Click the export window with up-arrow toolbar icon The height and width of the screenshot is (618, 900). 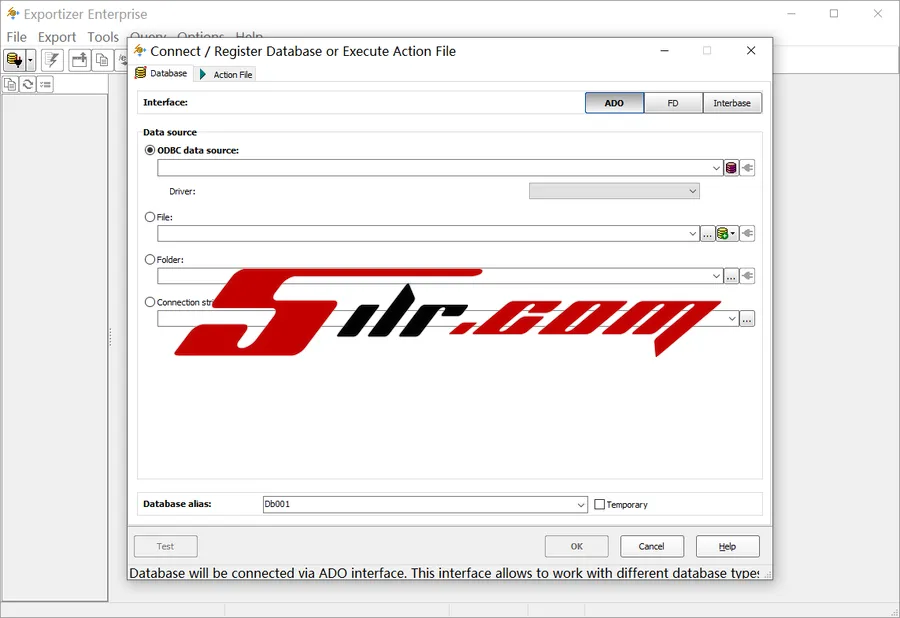click(79, 60)
